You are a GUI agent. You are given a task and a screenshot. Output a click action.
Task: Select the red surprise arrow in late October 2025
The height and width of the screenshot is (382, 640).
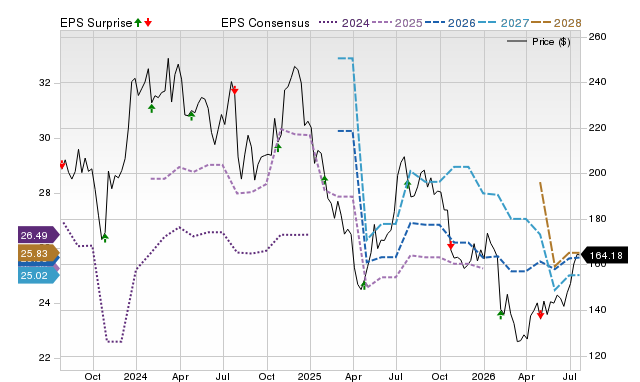451,245
